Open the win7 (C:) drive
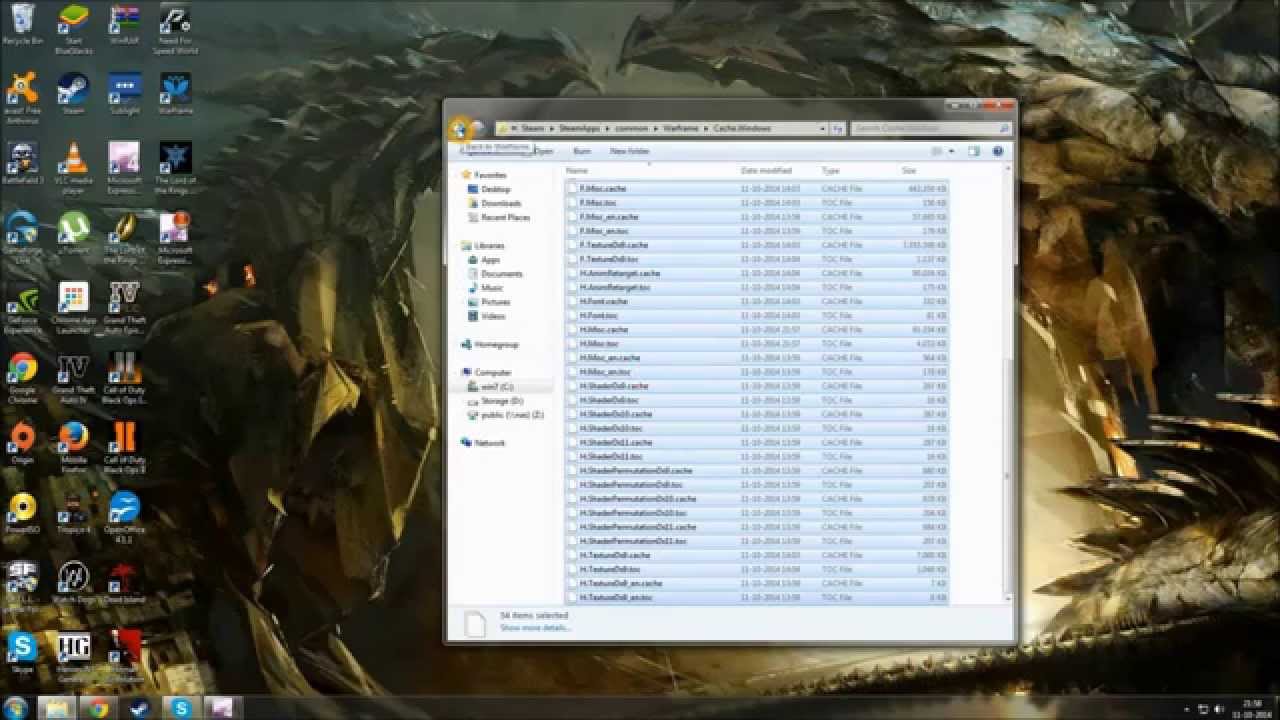Screen dimensions: 1280x720 tap(497, 387)
